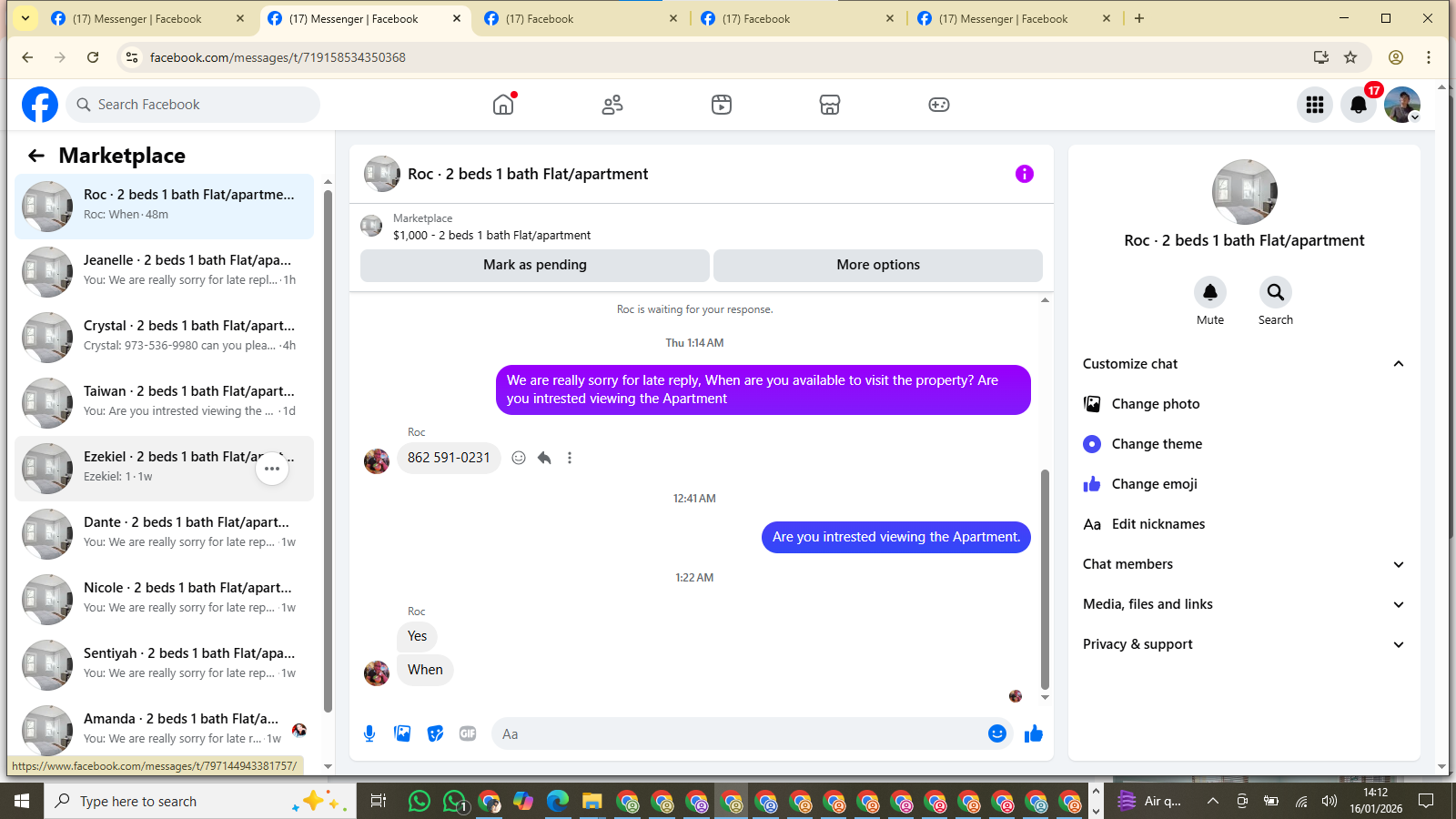This screenshot has height=819, width=1456.
Task: Switch to the last Messenger tab
Action: pyautogui.click(x=1013, y=18)
